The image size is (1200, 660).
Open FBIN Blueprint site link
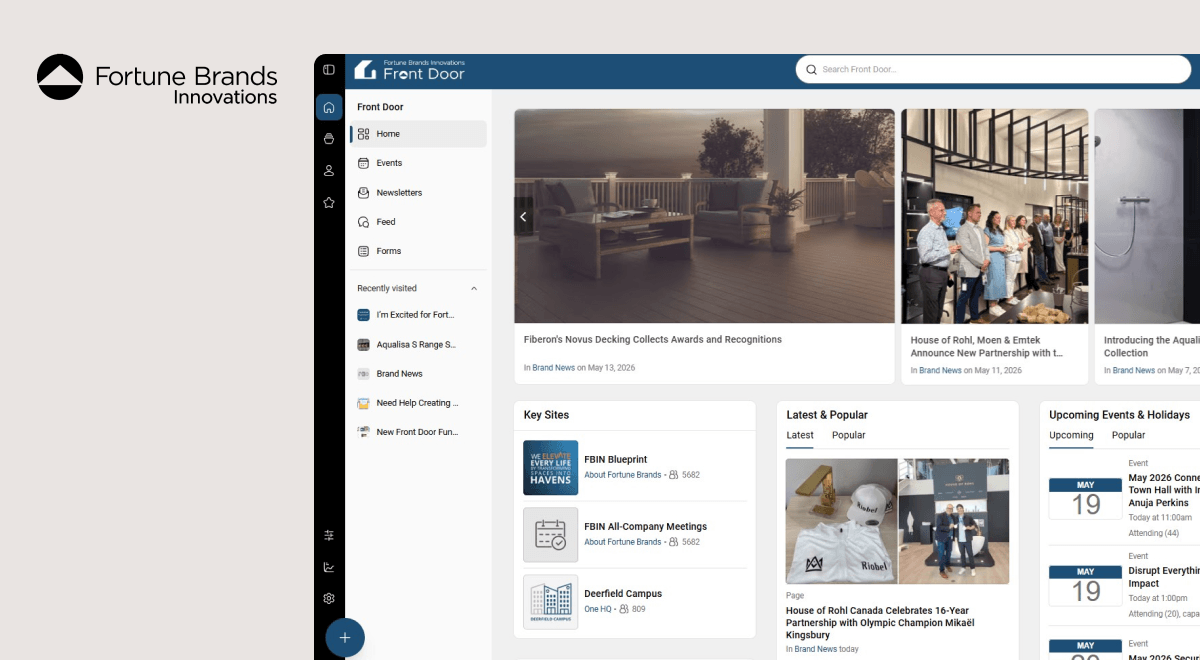[x=616, y=460]
